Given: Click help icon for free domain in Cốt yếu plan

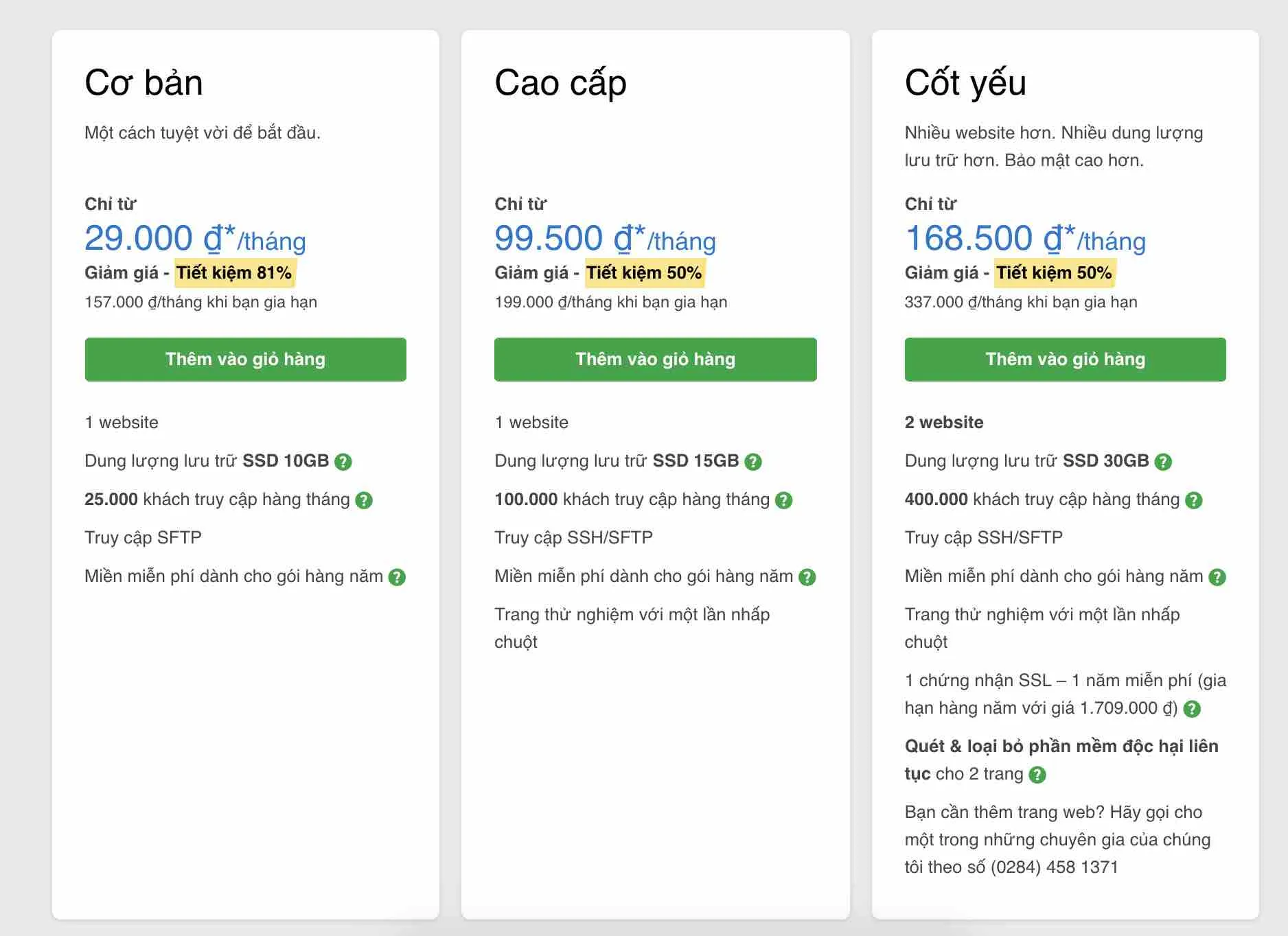Looking at the screenshot, I should (x=1217, y=577).
